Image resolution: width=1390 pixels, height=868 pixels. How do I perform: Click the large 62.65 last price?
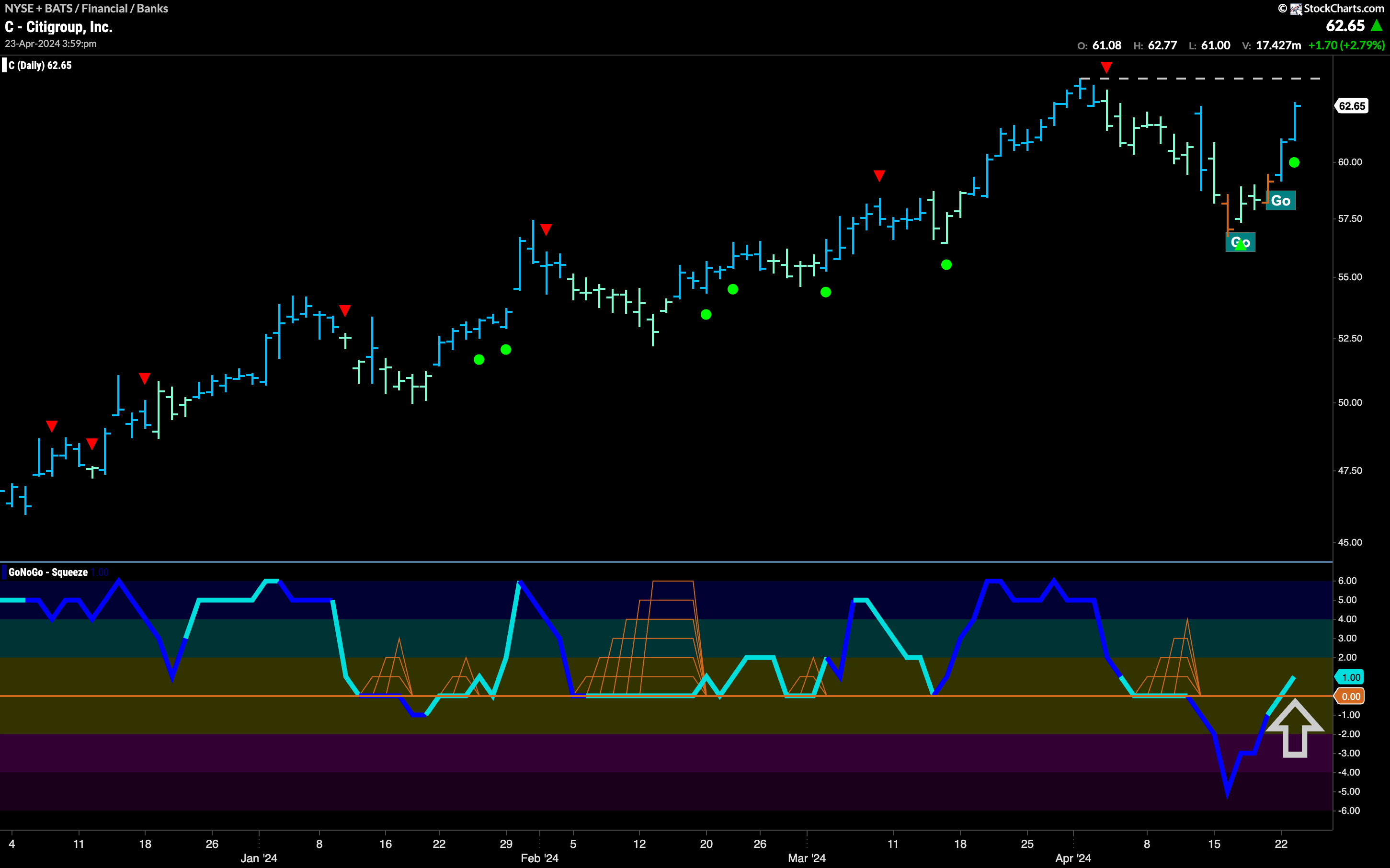[1344, 26]
